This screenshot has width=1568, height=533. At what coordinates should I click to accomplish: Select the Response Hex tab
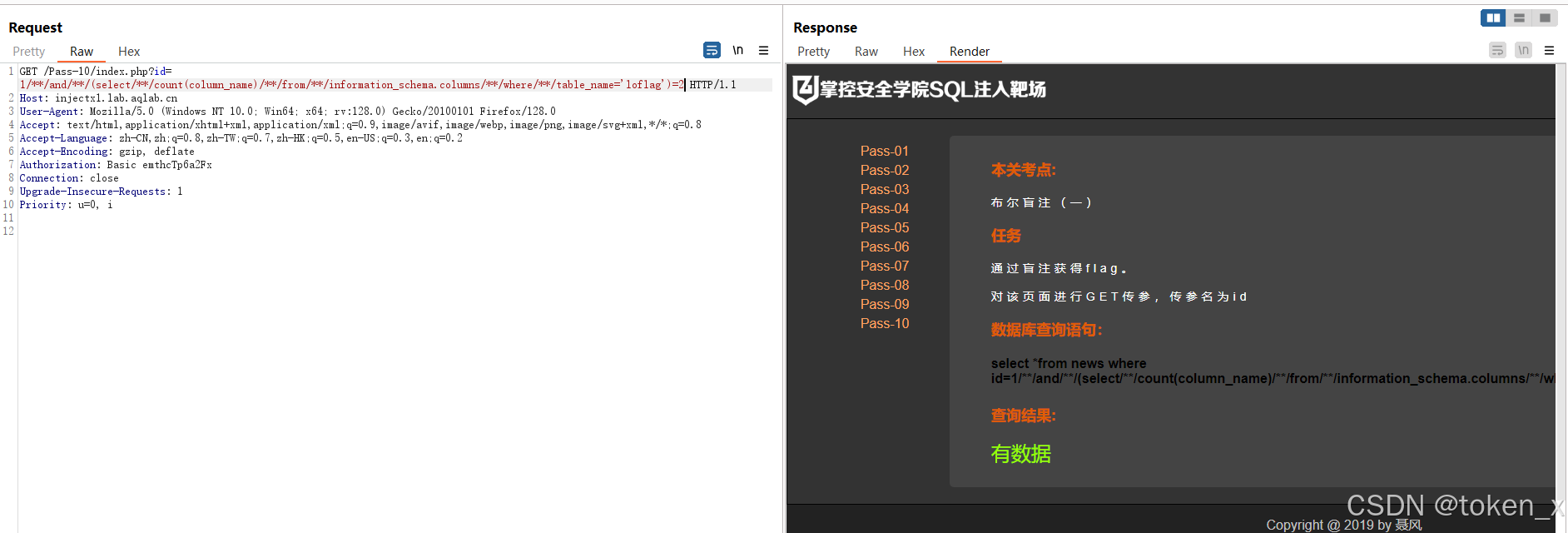[x=914, y=52]
